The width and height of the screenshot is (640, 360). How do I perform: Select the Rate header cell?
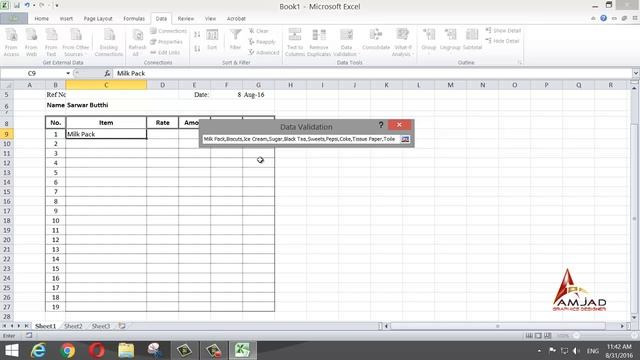coord(162,122)
